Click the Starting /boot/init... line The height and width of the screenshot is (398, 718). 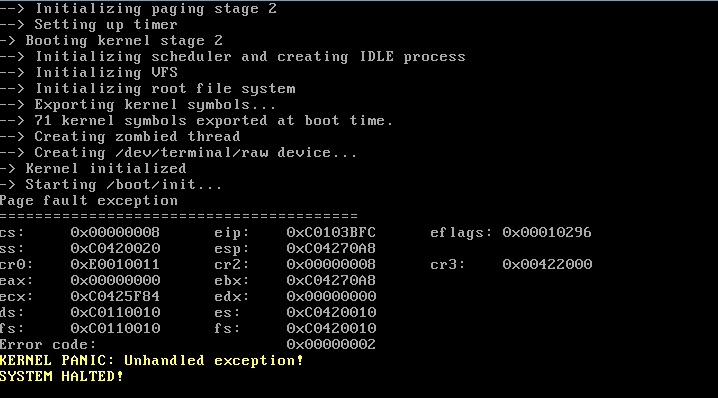click(x=110, y=185)
